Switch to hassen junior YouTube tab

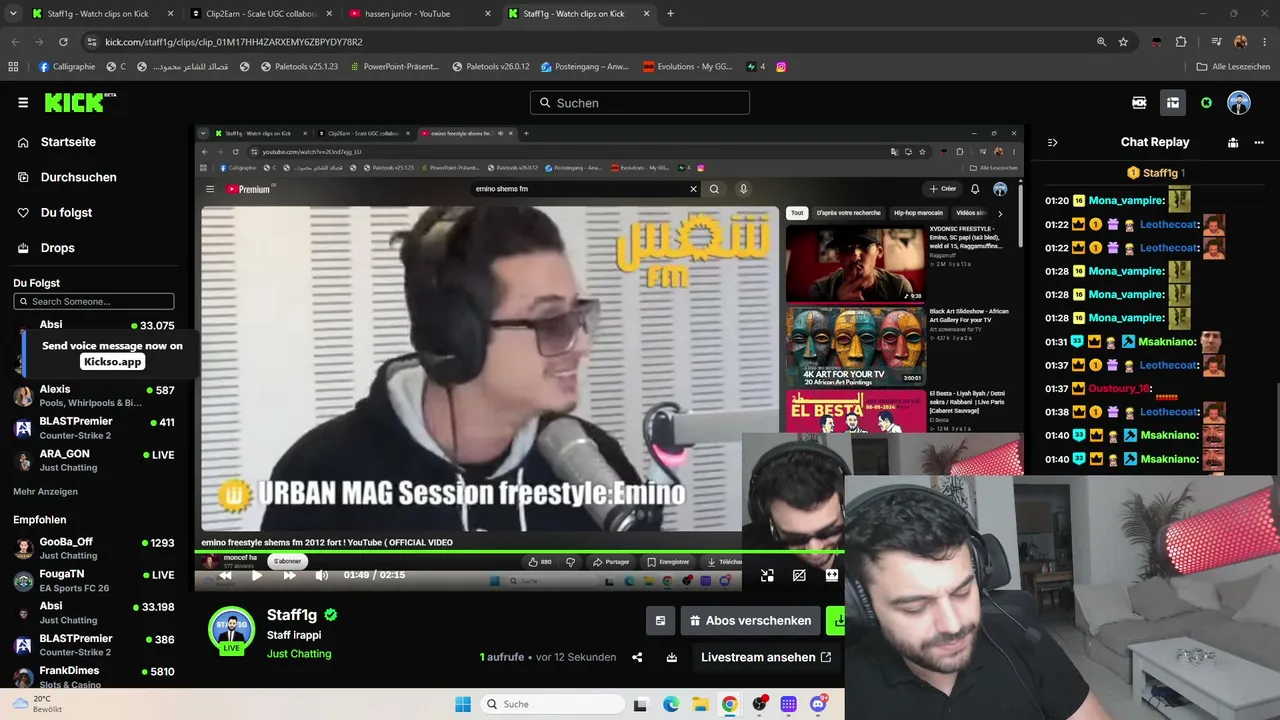(420, 14)
